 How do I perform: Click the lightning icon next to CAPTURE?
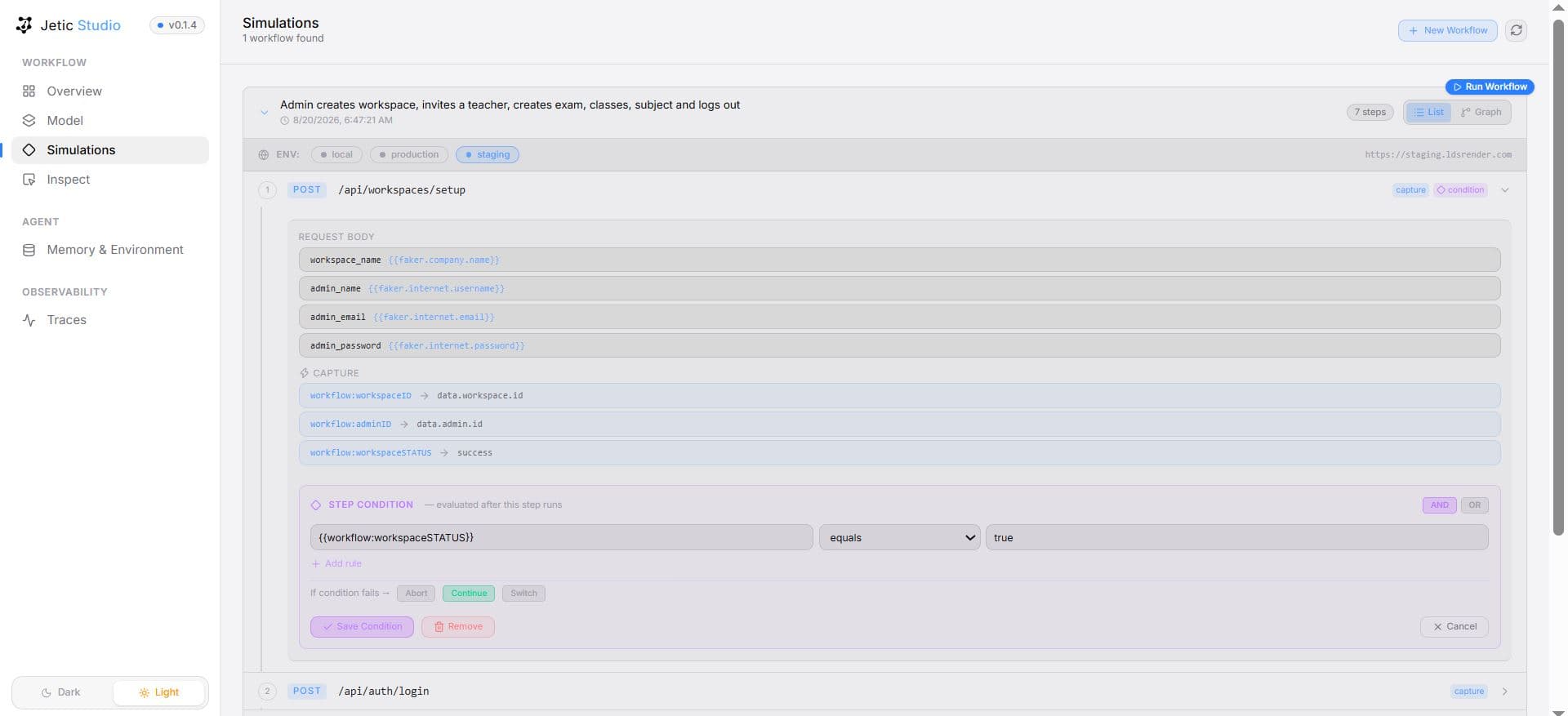click(304, 373)
